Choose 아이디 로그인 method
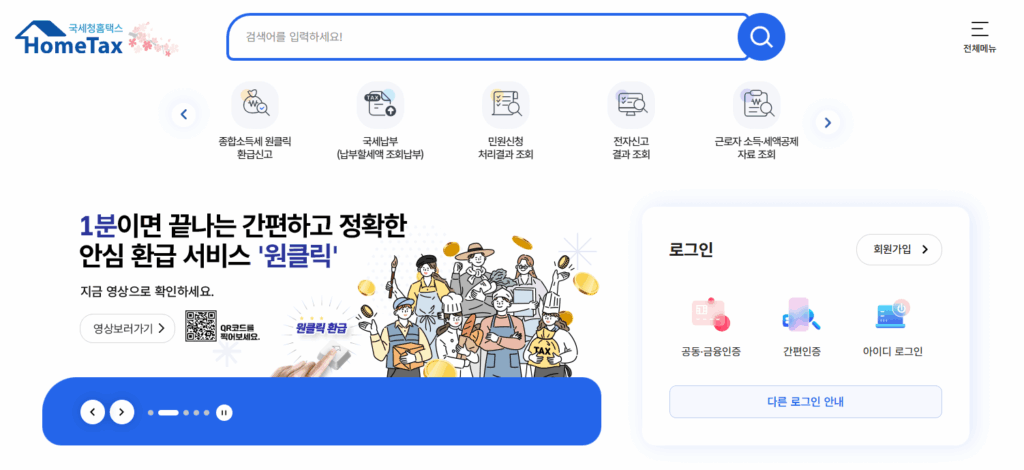The image size is (1024, 470). pyautogui.click(x=893, y=327)
